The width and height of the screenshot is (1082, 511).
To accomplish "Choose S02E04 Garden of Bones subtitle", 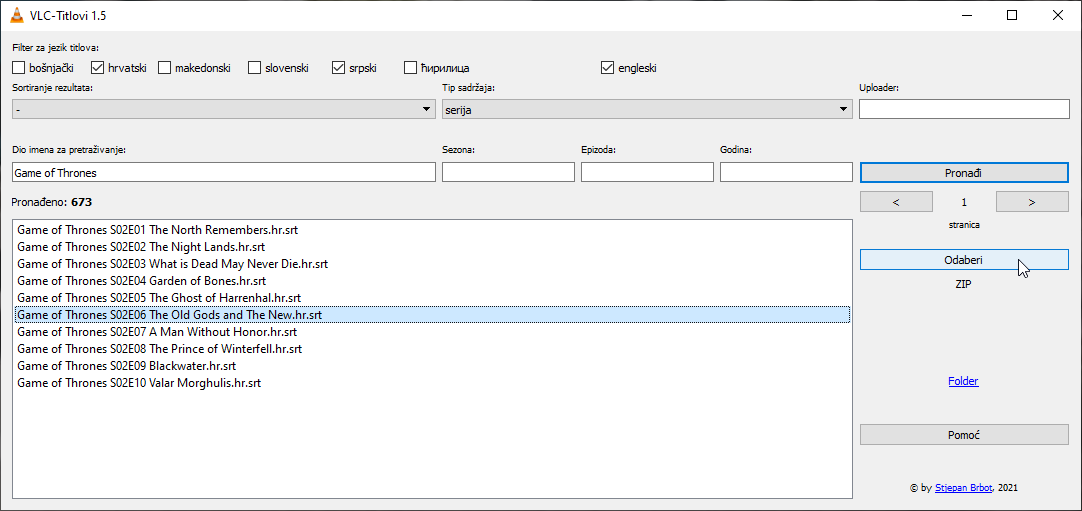I will [432, 281].
